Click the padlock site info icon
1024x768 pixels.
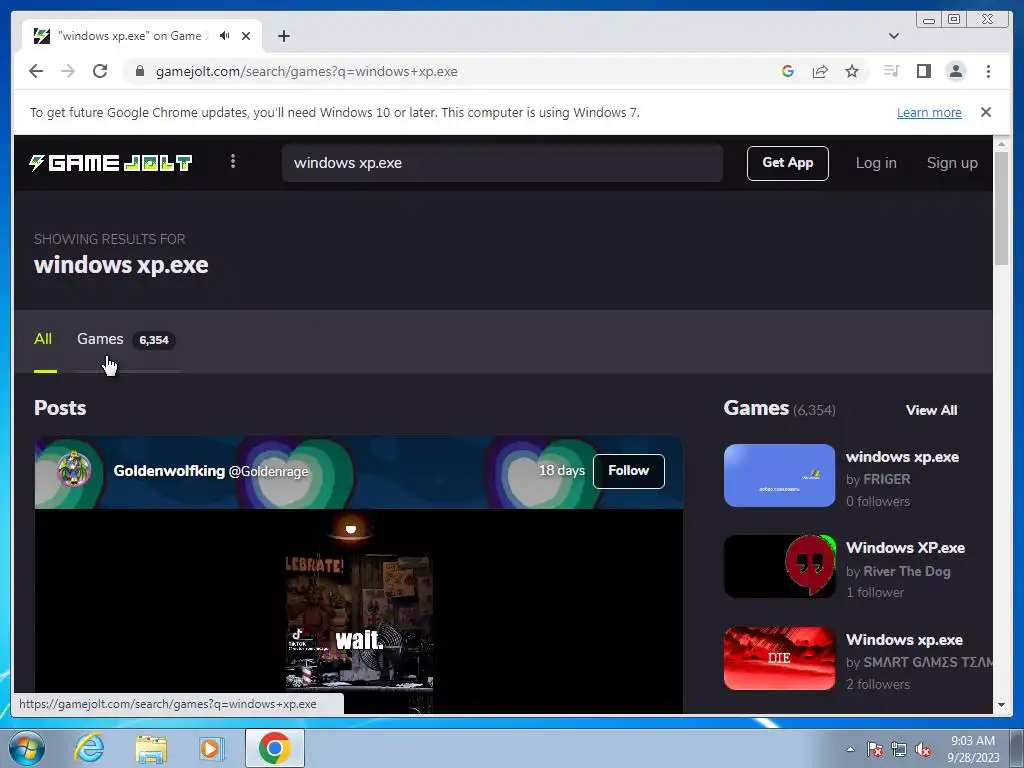(140, 71)
